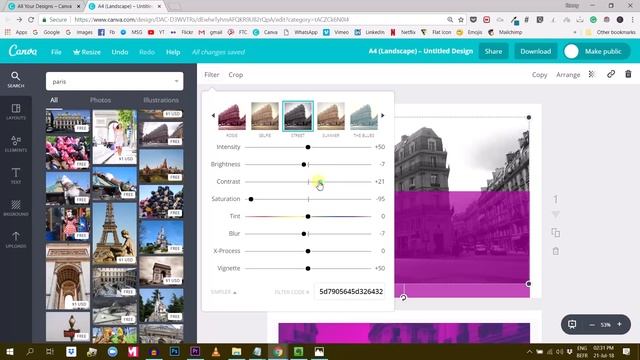Switch to the Photos tab
Viewport: 640px width, 360px height.
pyautogui.click(x=100, y=100)
